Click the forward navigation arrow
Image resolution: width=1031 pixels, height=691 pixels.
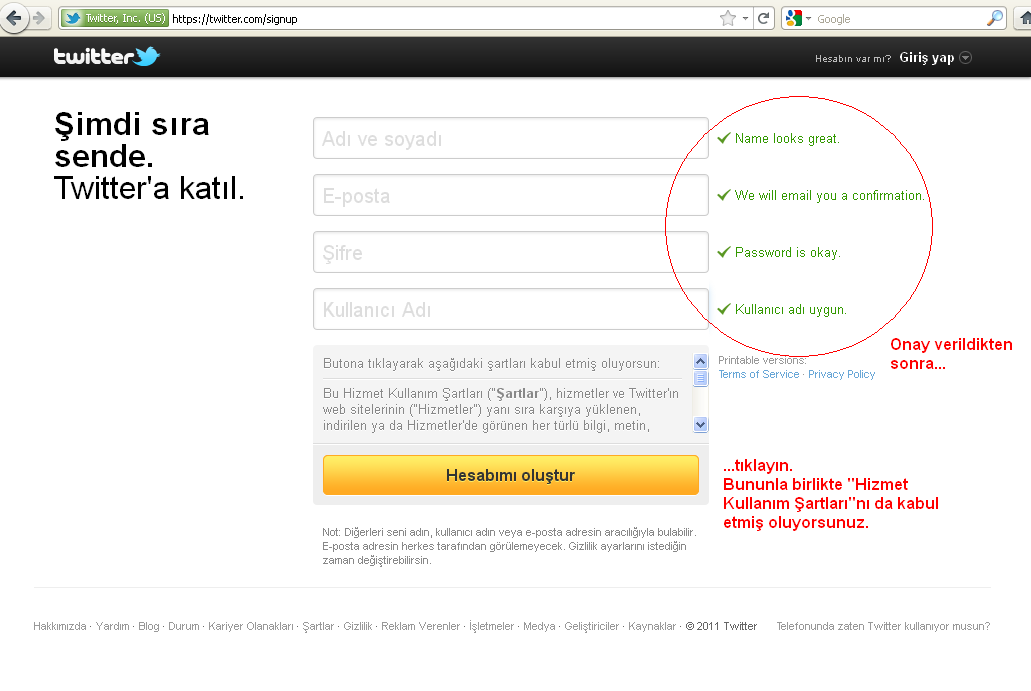pos(39,17)
